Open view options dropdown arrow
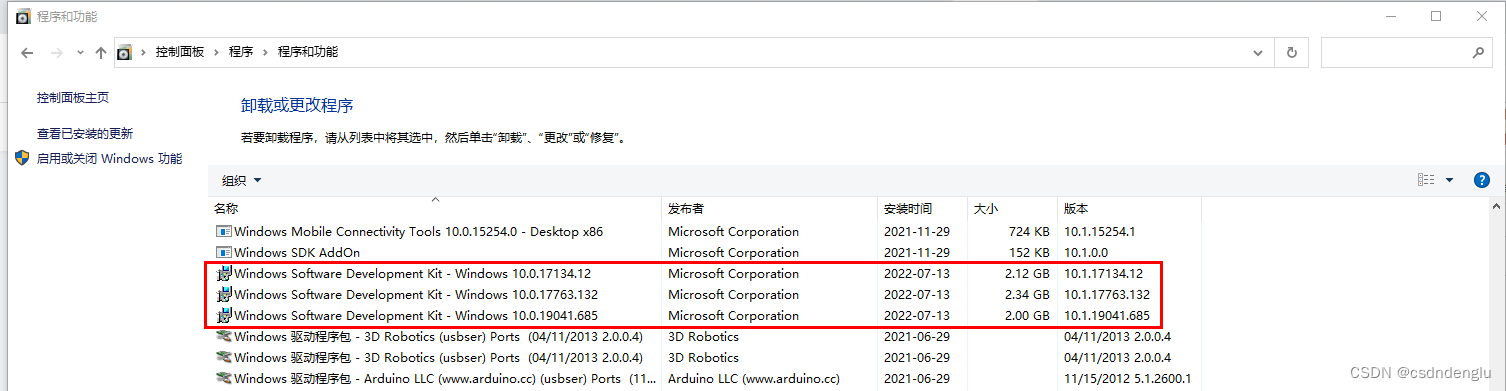Image resolution: width=1506 pixels, height=391 pixels. (x=1450, y=180)
